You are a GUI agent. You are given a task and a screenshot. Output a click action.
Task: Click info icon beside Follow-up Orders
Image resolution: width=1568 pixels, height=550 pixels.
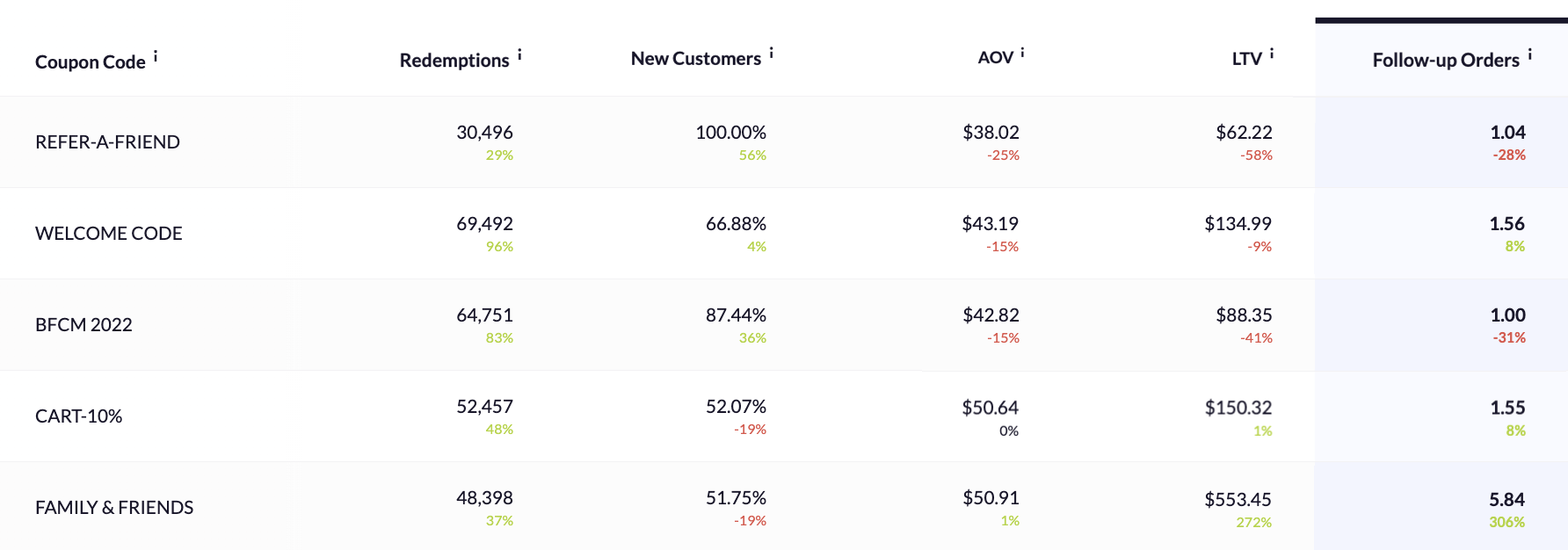pos(1529,54)
